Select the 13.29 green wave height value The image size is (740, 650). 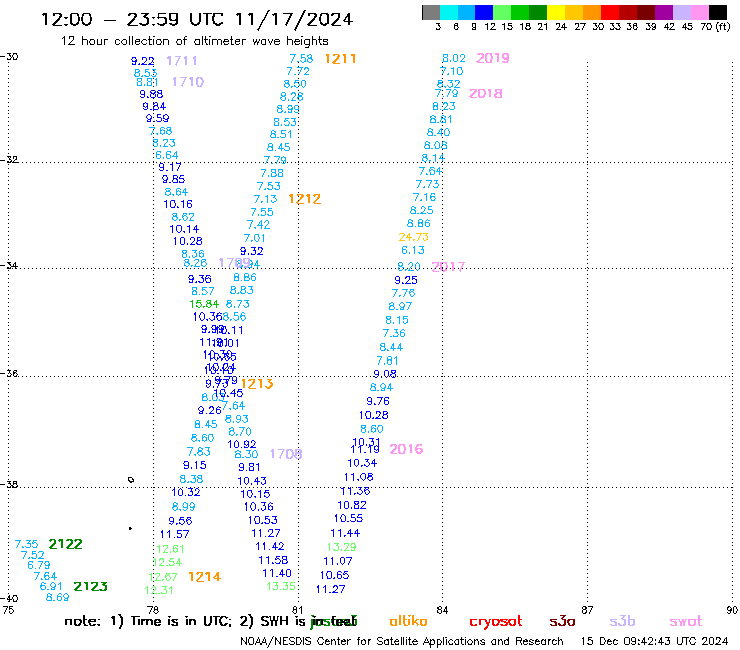[341, 547]
